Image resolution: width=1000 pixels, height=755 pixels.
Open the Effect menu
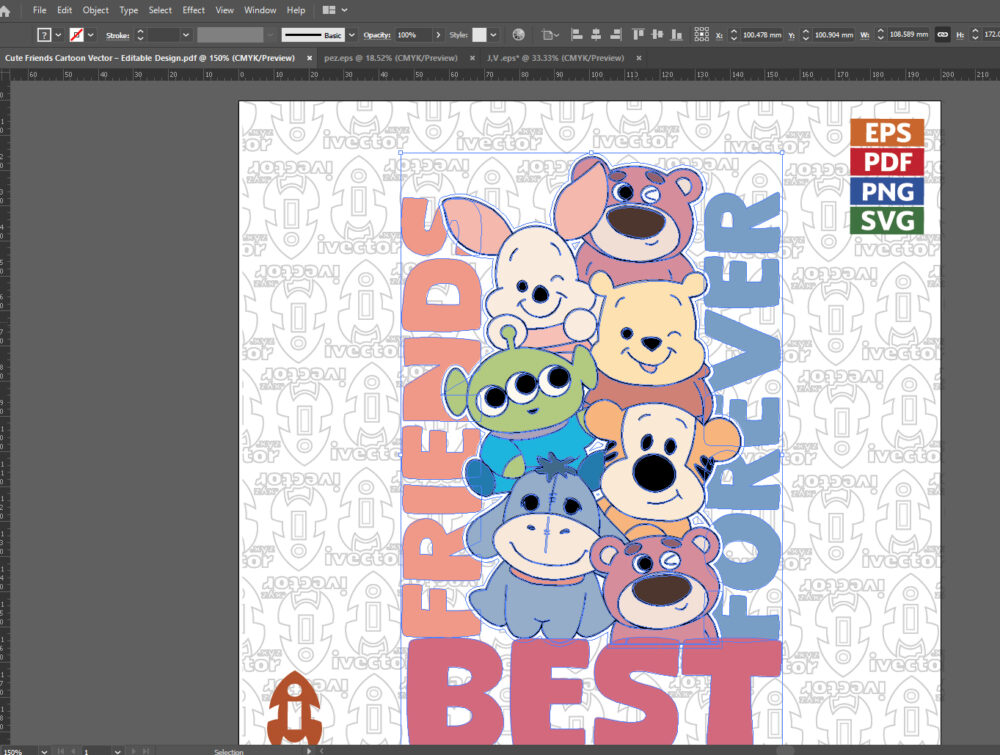click(x=194, y=10)
